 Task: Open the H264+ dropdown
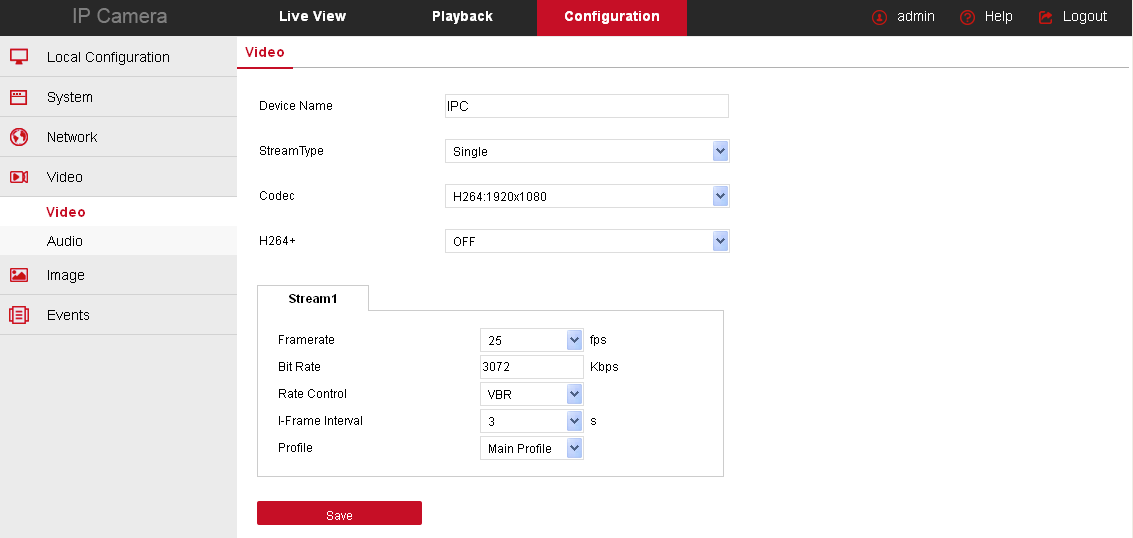(x=587, y=241)
